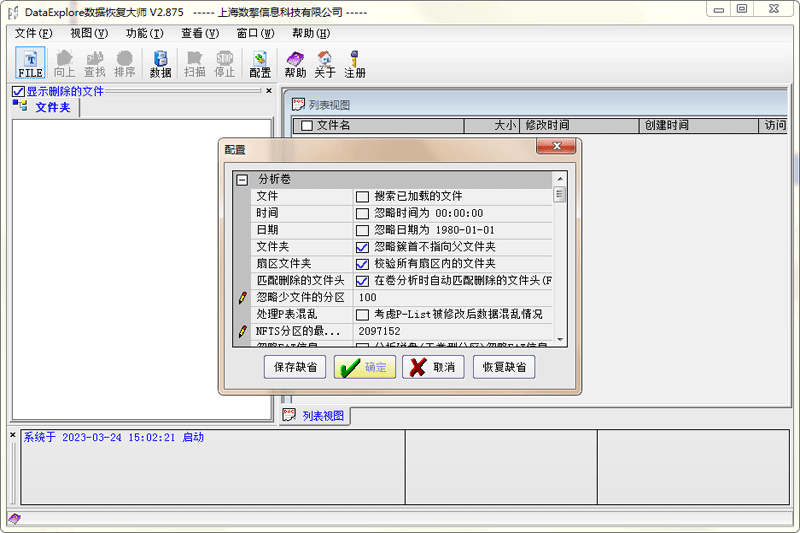Click the folder tree icon beside 文件夹
The image size is (800, 533).
tap(20, 106)
